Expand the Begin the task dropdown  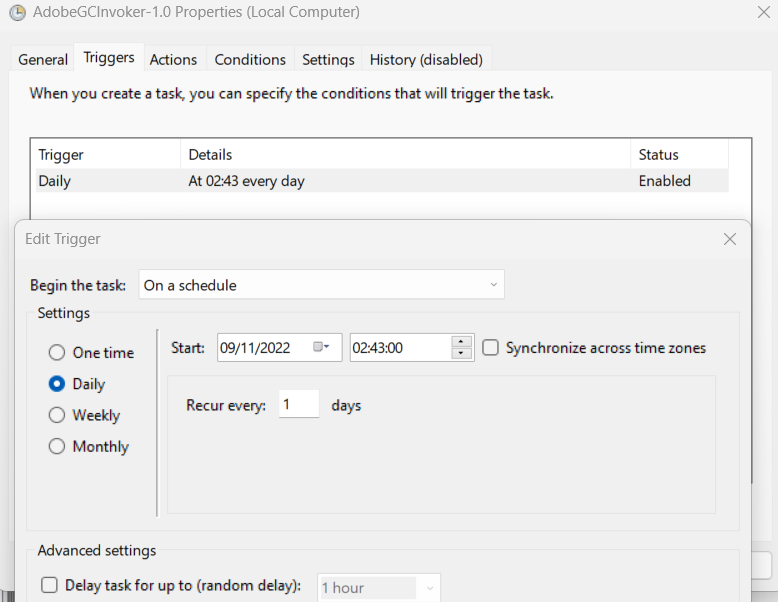click(x=321, y=285)
